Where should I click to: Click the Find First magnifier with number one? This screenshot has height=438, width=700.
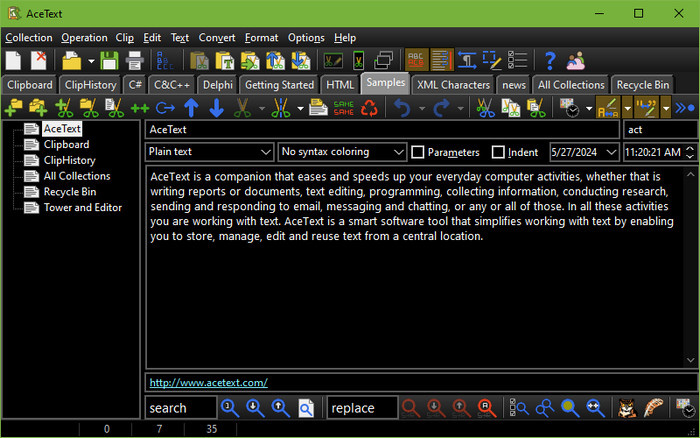click(230, 408)
